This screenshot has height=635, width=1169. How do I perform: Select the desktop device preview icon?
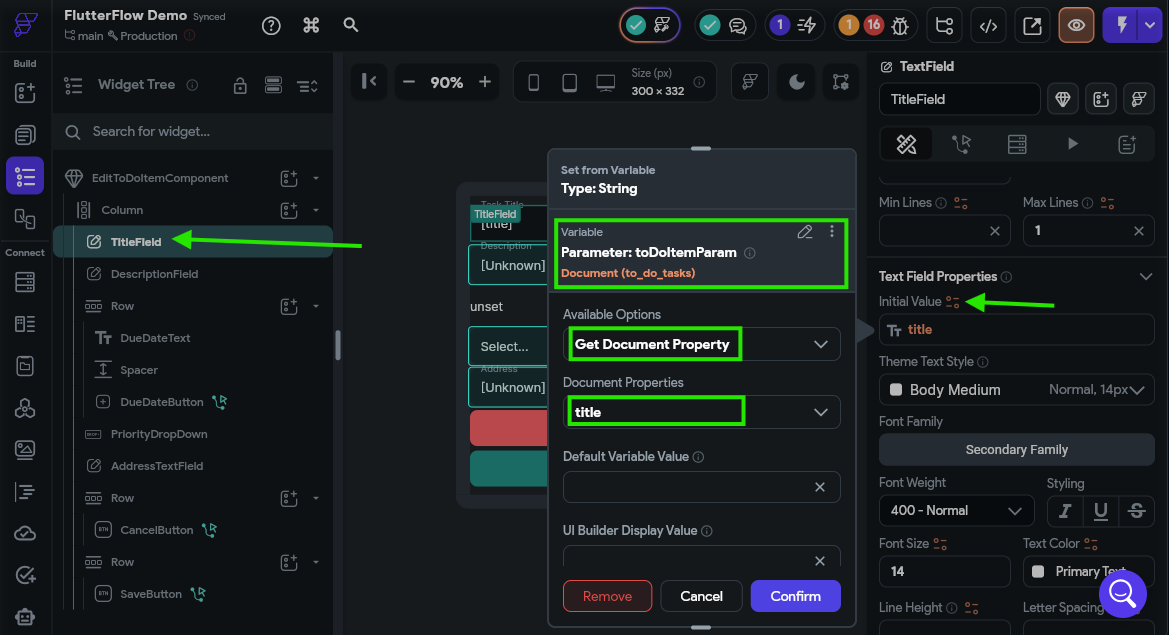coord(605,82)
